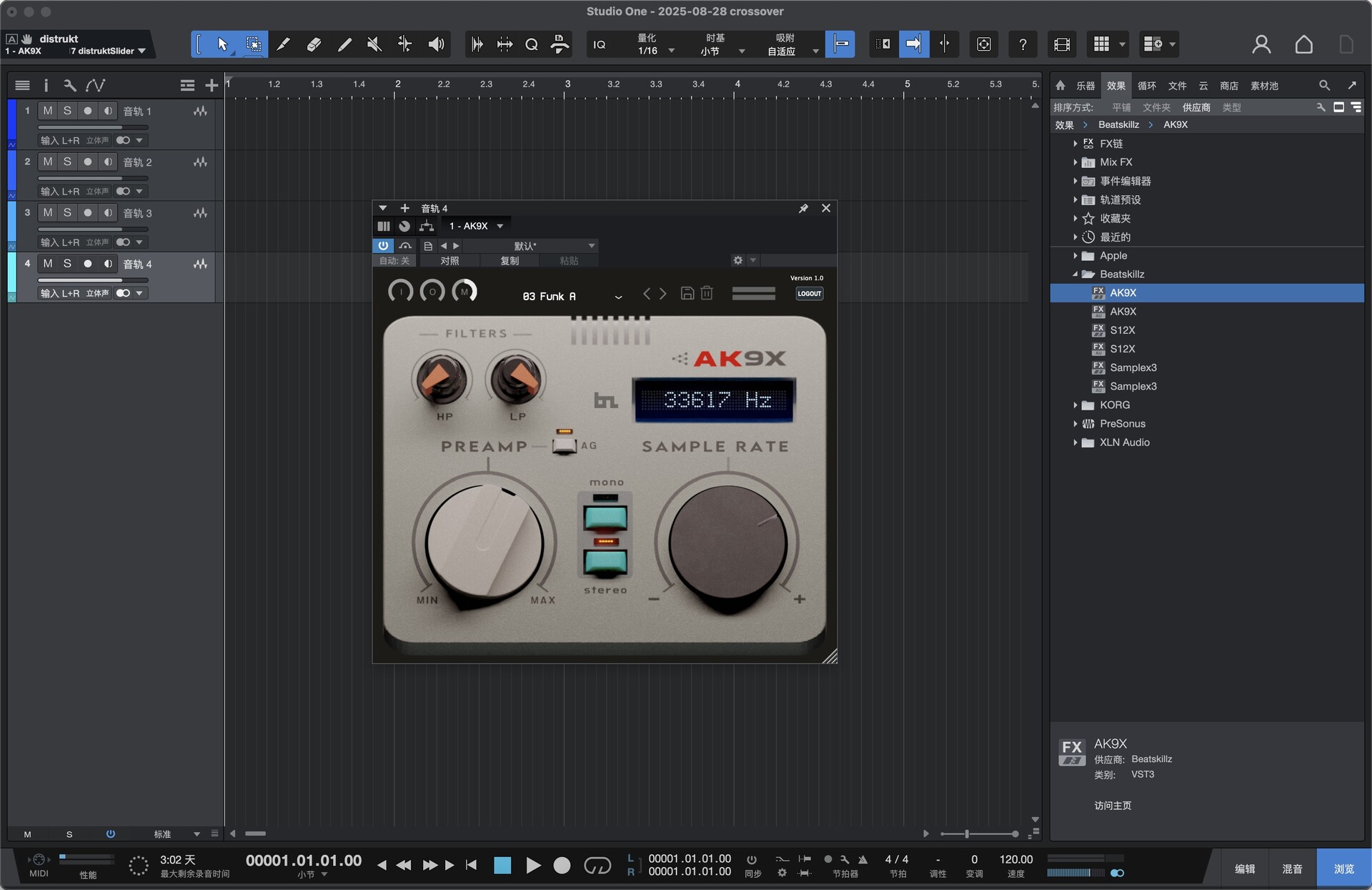The image size is (1372, 890).
Task: Click the PREAMP knob
Action: [x=484, y=543]
